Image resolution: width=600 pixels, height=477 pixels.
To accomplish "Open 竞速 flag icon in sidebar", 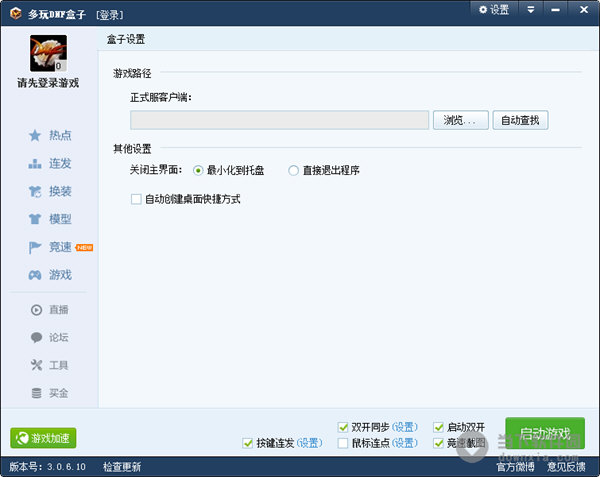I will pos(35,247).
